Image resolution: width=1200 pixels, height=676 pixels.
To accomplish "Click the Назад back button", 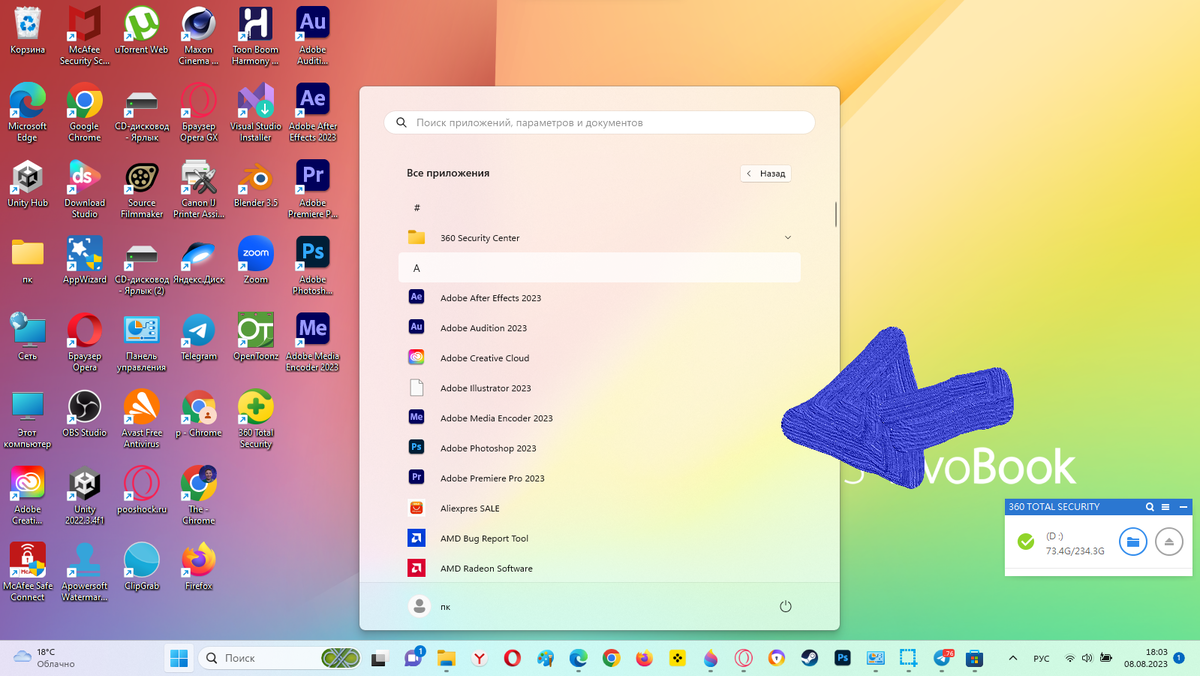I will pos(766,173).
